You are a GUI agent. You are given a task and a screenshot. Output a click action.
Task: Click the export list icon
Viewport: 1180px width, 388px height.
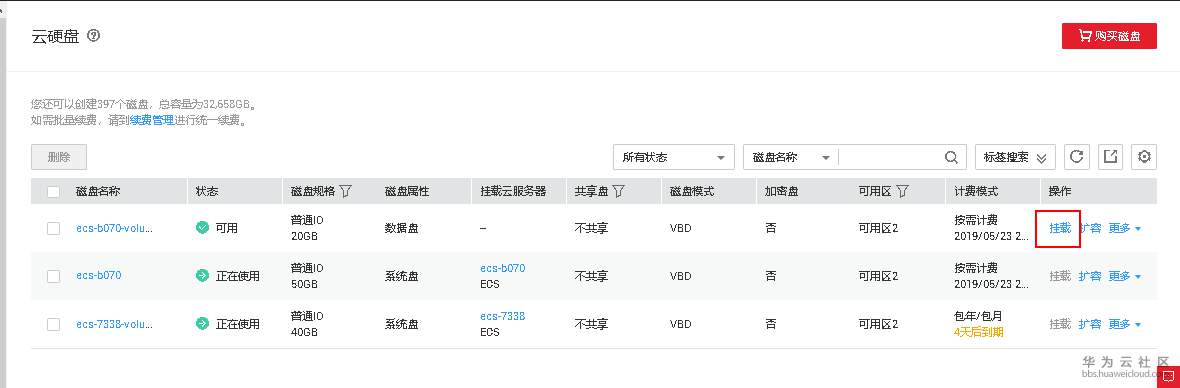pos(1111,156)
